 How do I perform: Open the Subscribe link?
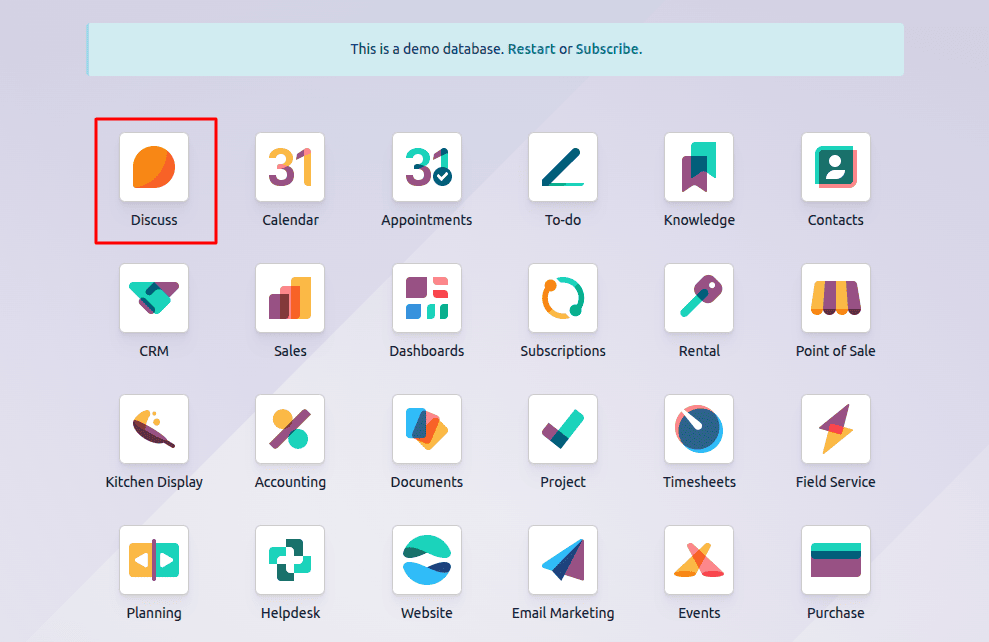click(x=608, y=48)
